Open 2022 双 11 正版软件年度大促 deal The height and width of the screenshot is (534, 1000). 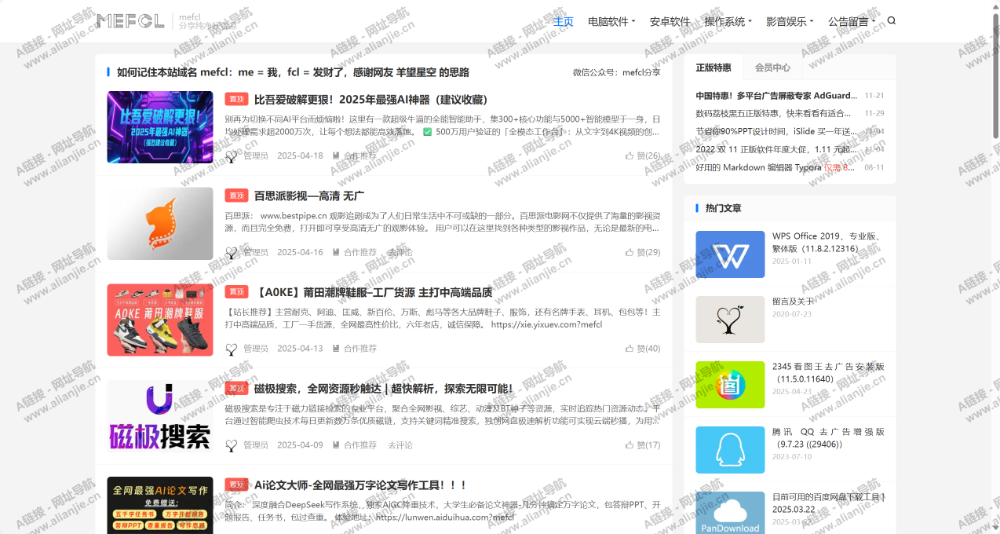[x=776, y=149]
